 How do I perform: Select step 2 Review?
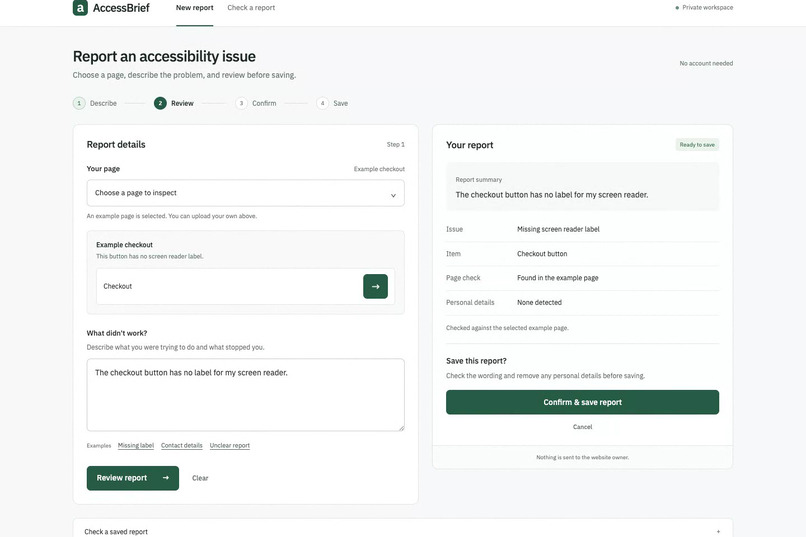click(x=174, y=103)
